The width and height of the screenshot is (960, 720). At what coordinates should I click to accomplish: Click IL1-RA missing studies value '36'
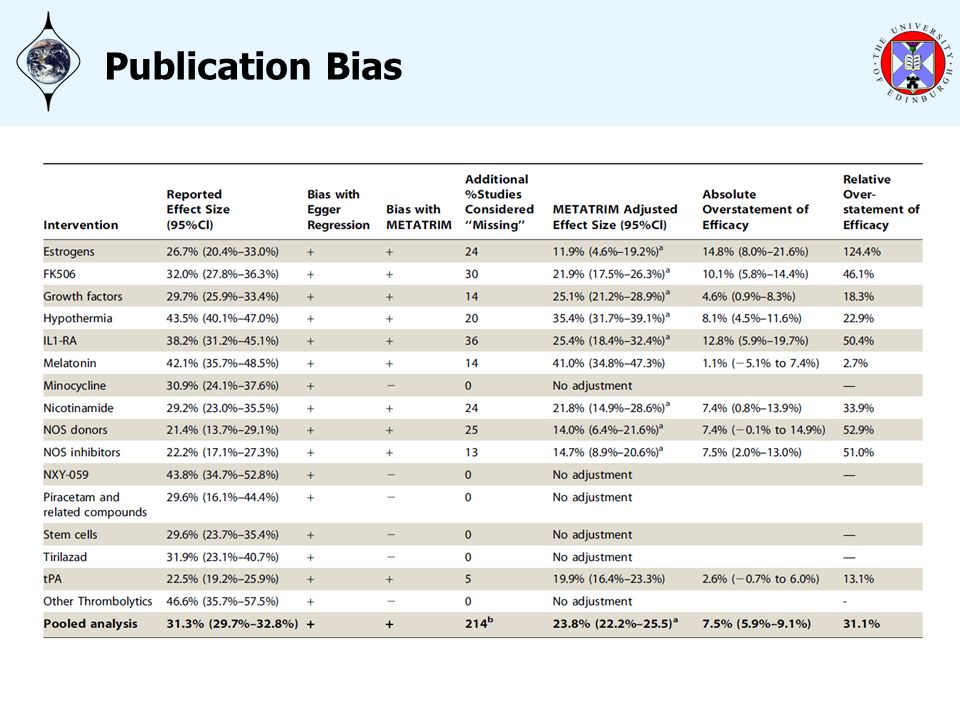click(471, 340)
